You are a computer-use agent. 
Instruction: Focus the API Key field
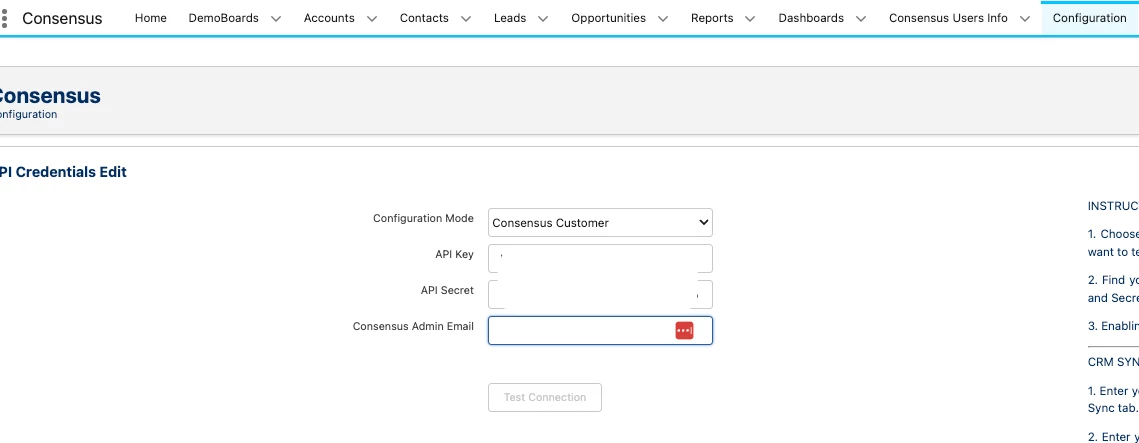click(600, 258)
